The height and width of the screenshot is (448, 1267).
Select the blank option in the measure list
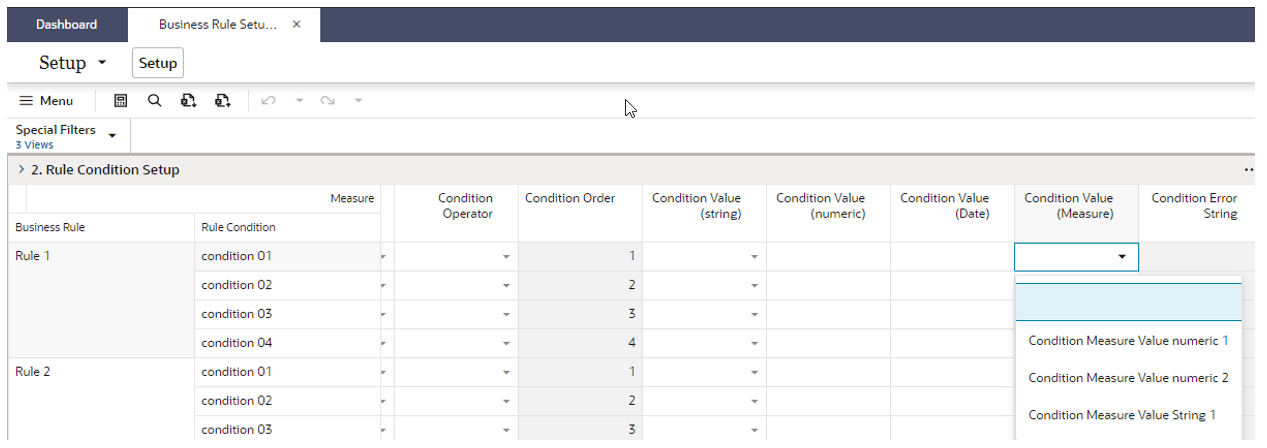point(1128,303)
